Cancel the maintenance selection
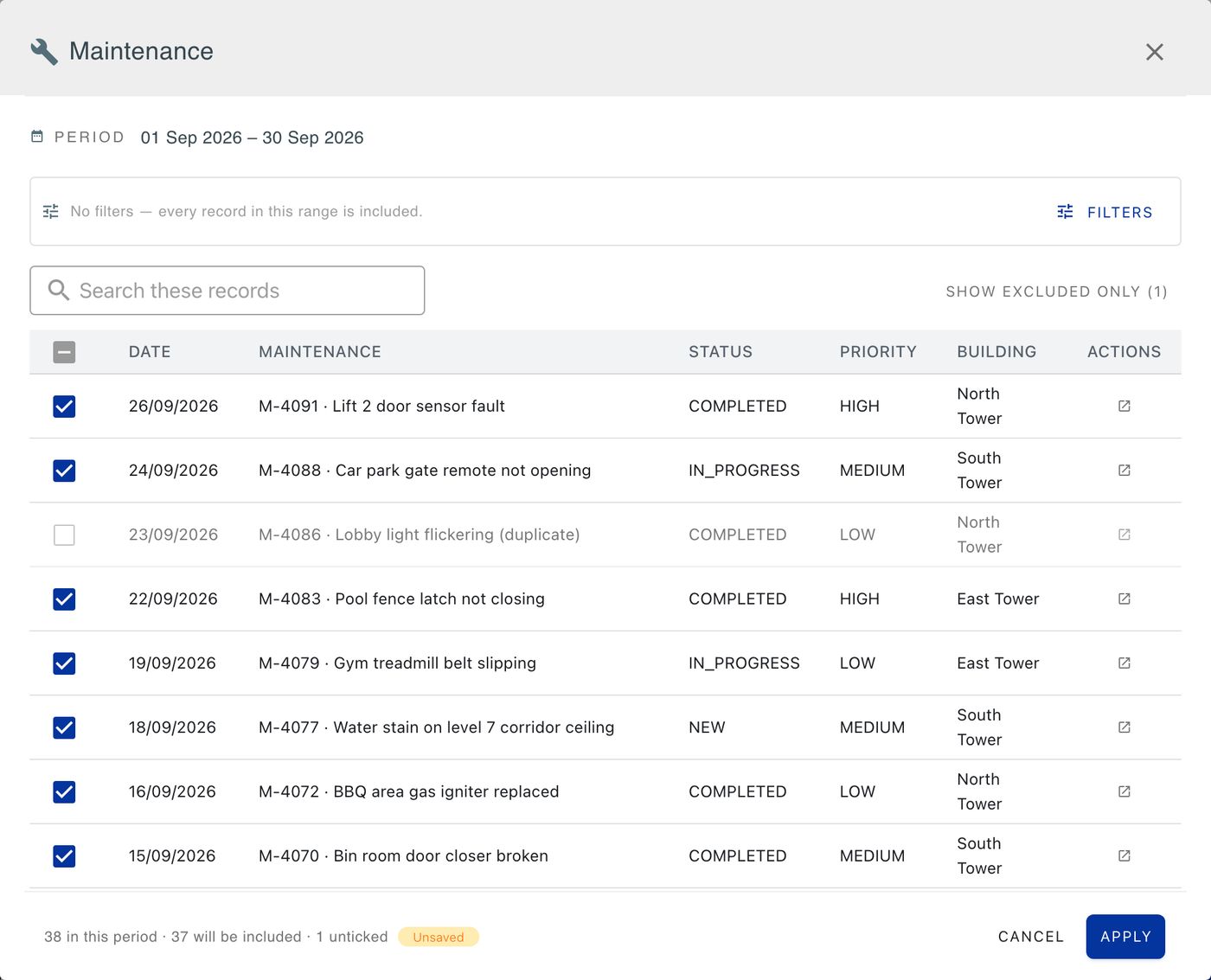This screenshot has height=980, width=1211. point(1031,937)
